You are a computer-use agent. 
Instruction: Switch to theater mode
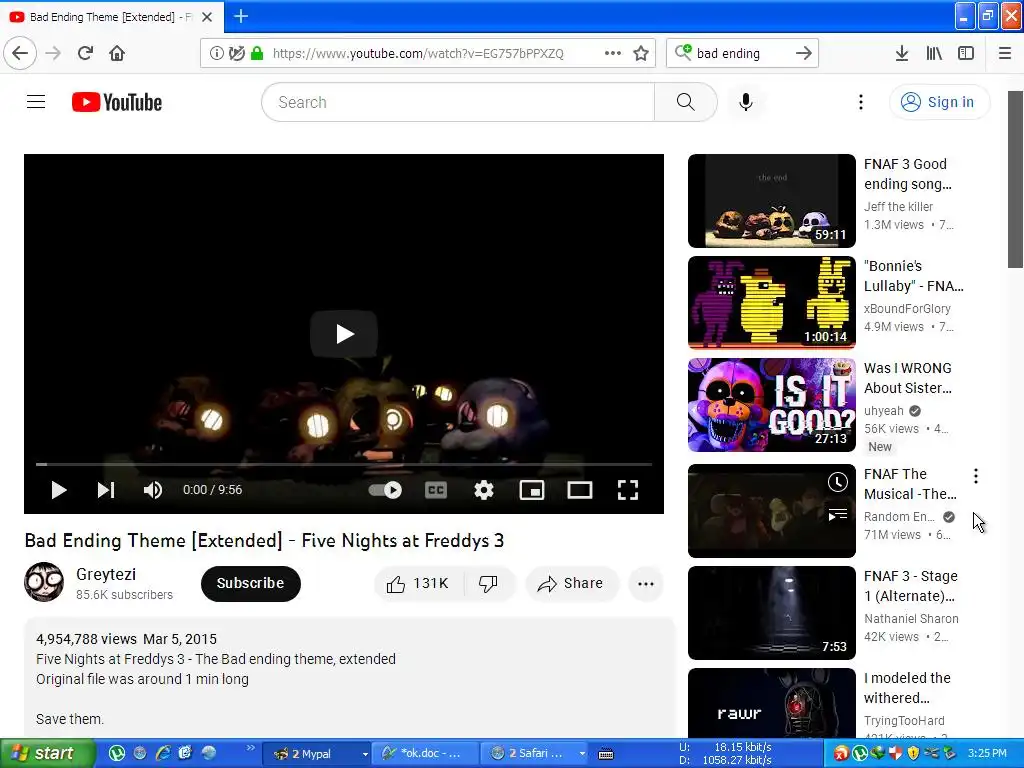(580, 490)
